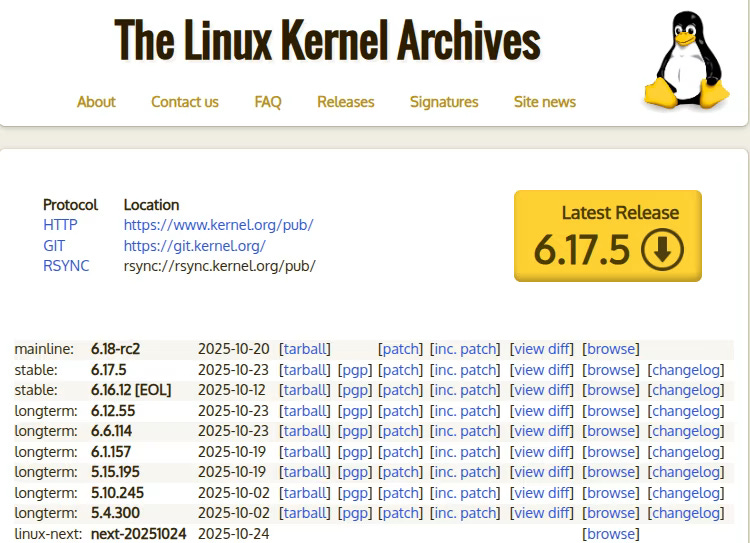Open the About page

96,102
